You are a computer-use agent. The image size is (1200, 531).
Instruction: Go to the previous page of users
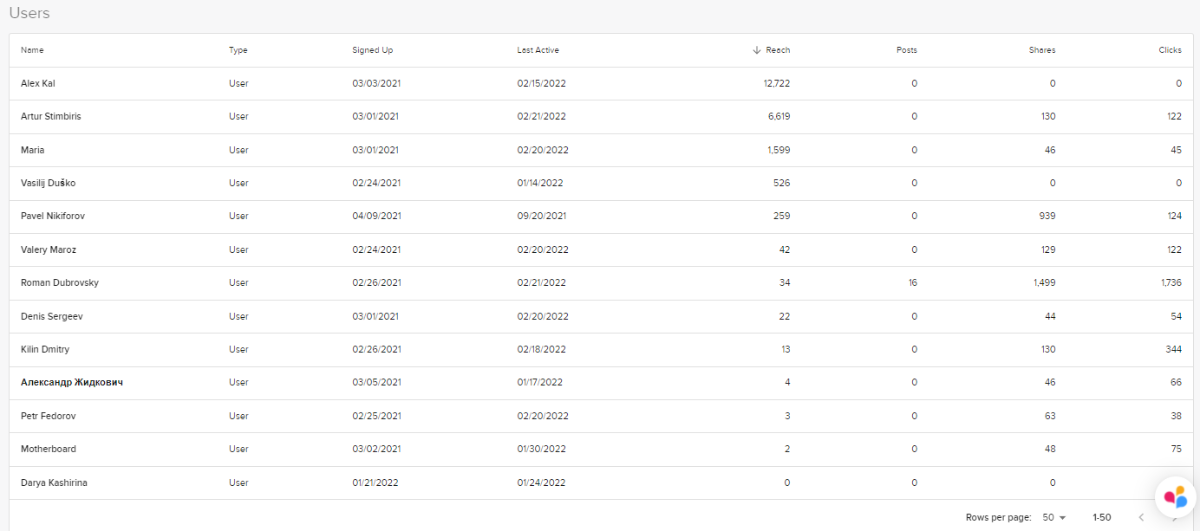[1142, 517]
